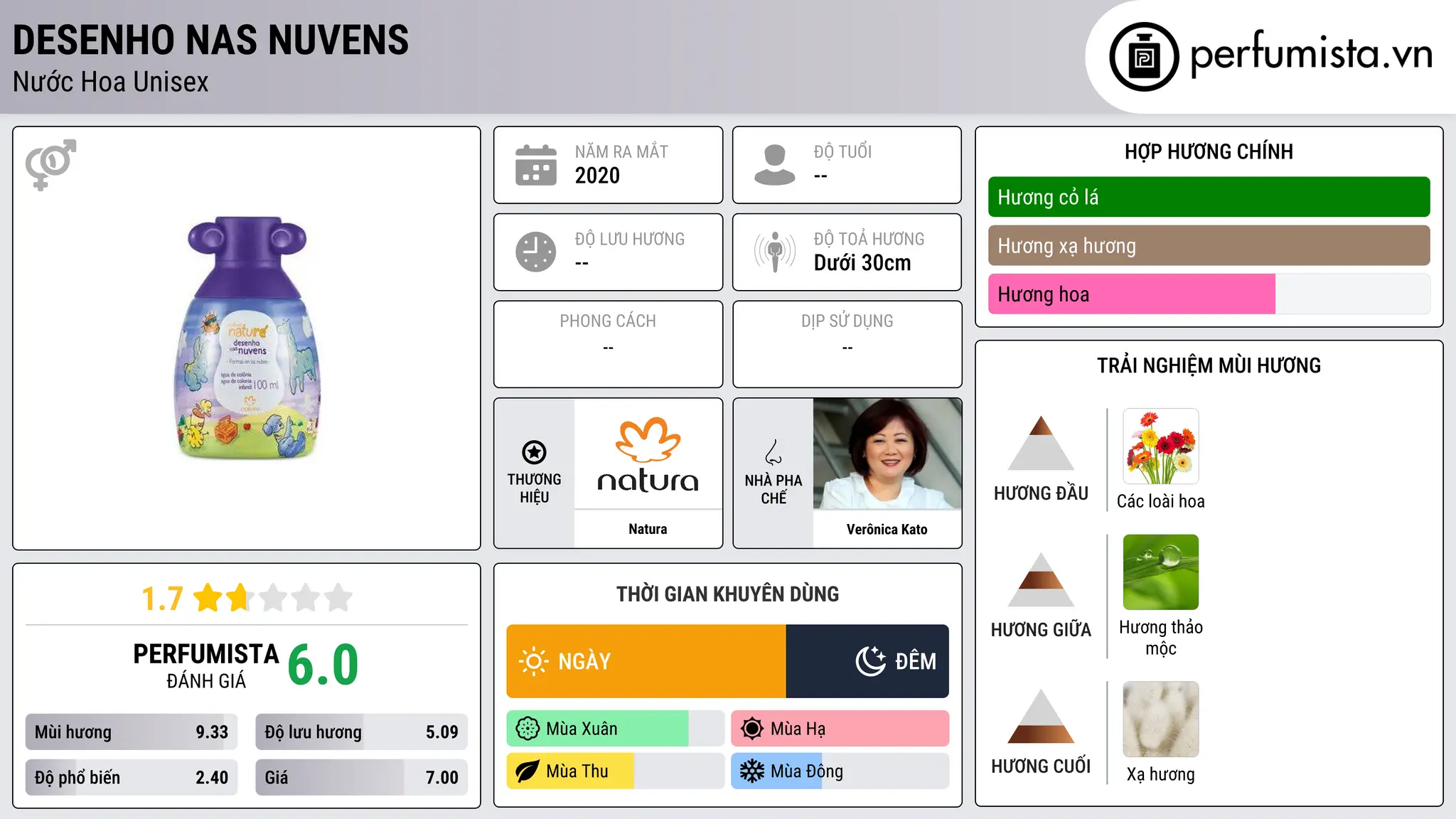The height and width of the screenshot is (819, 1456).
Task: Click the Xạ hương note label
Action: point(1161,774)
